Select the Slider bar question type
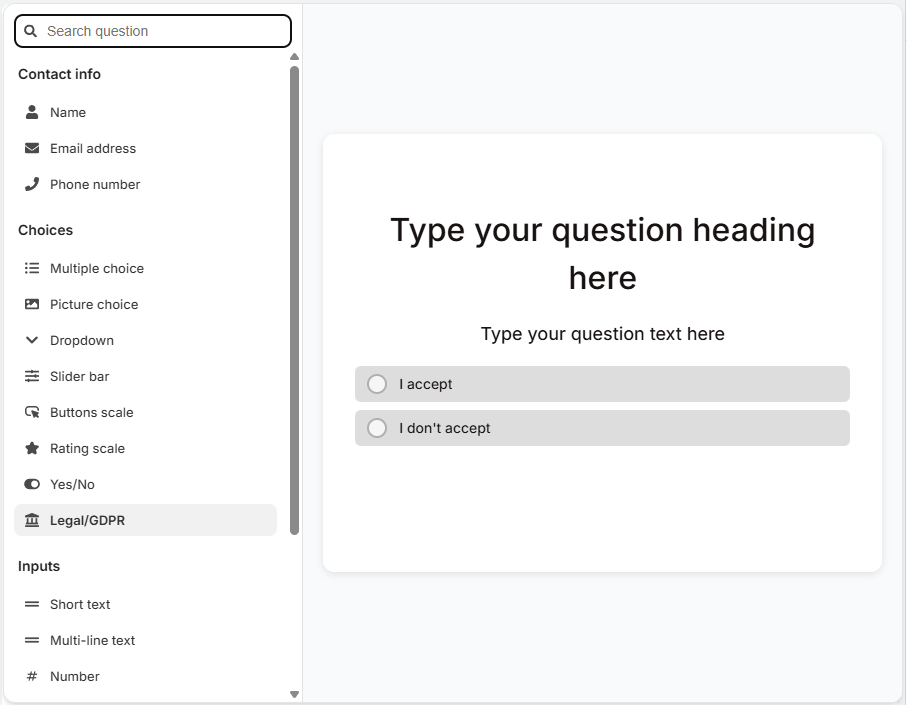Image resolution: width=907 pixels, height=705 pixels. (x=78, y=376)
